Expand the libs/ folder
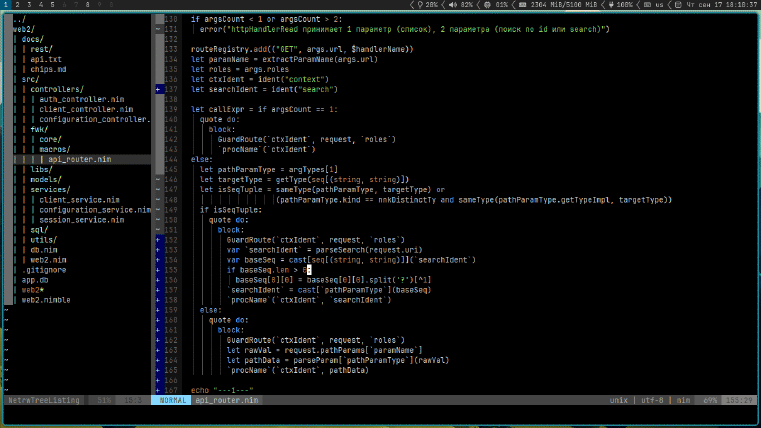Image resolution: width=761 pixels, height=428 pixels. click(x=41, y=170)
